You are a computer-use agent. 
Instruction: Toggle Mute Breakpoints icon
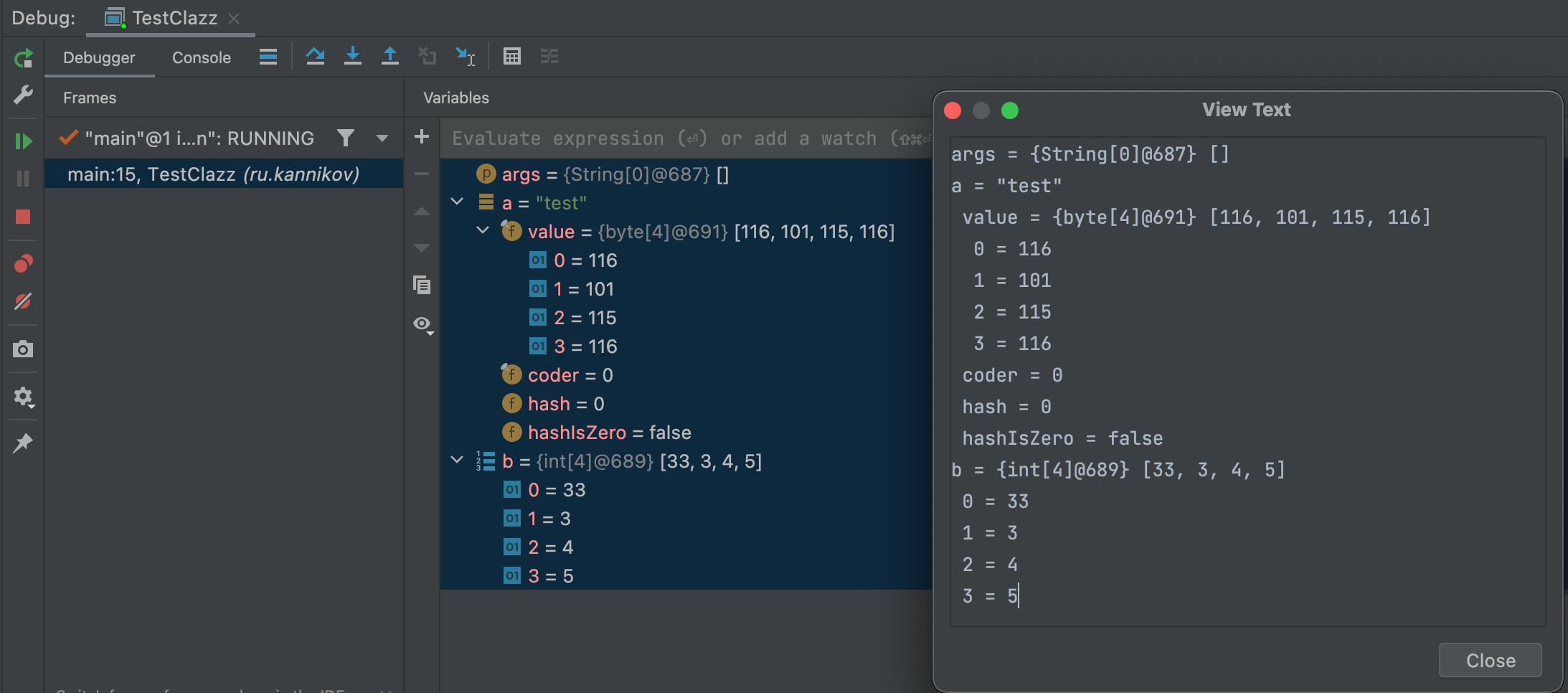coord(23,301)
